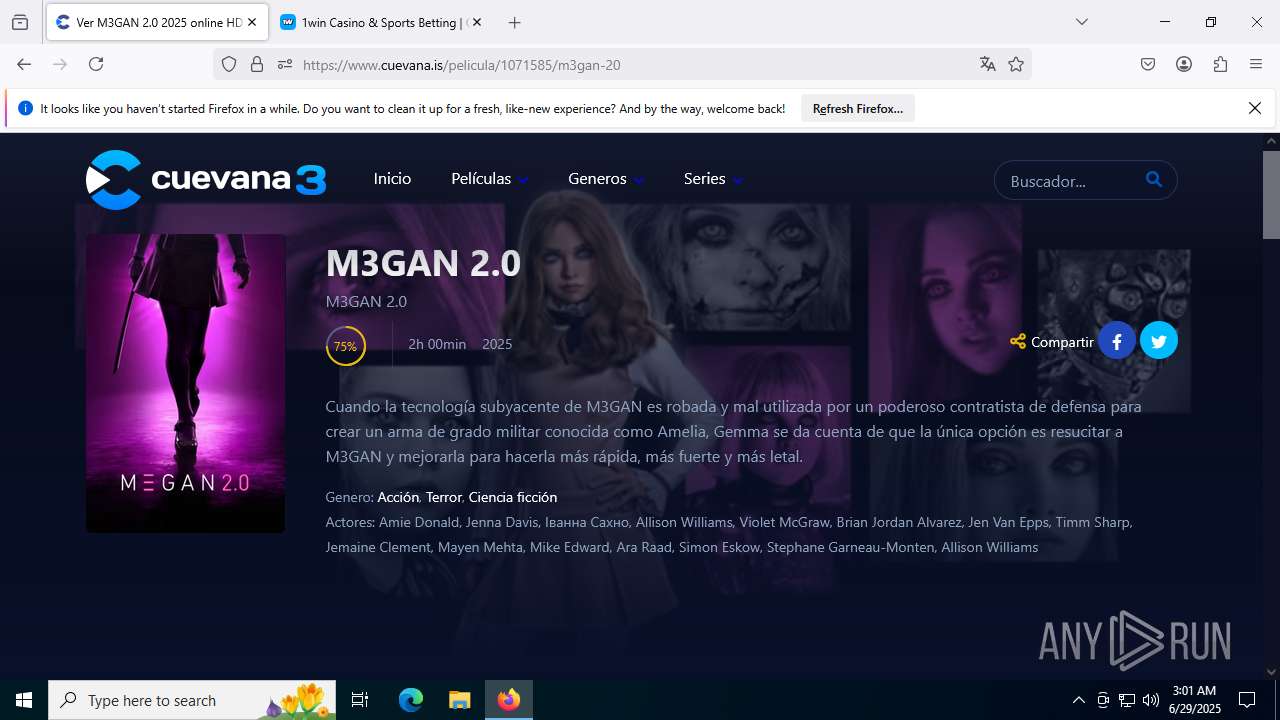Translate this page using the translate icon
The height and width of the screenshot is (720, 1280).
tap(988, 64)
